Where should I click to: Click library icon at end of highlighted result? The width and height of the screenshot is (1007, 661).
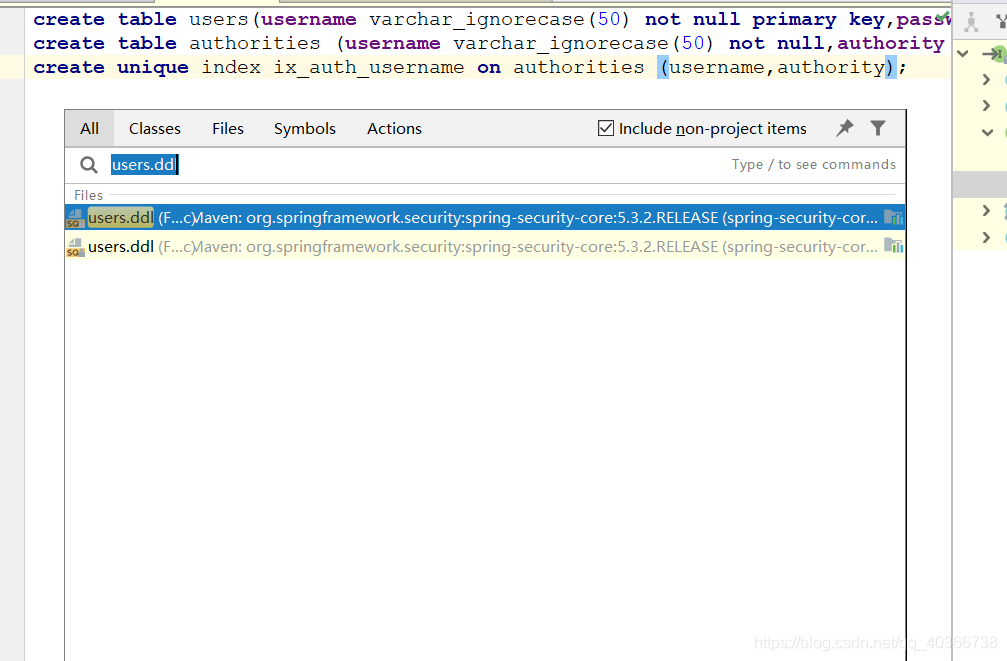[893, 218]
